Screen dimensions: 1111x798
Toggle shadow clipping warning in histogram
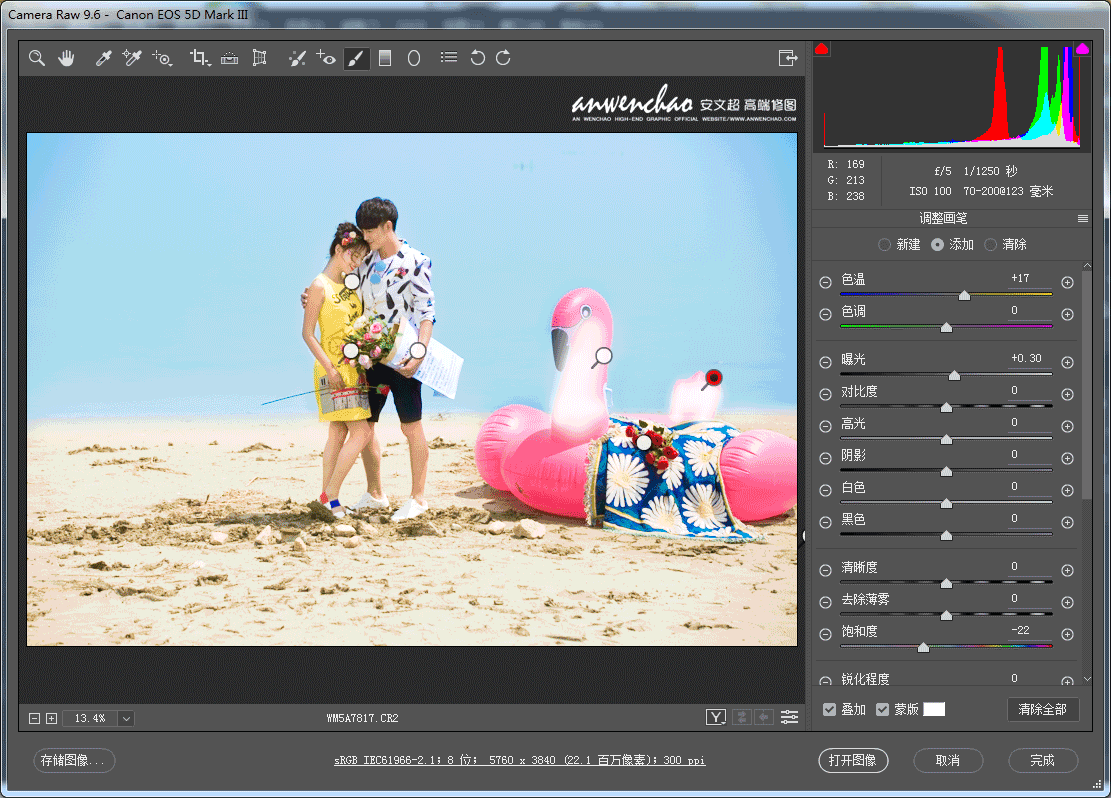pos(822,49)
